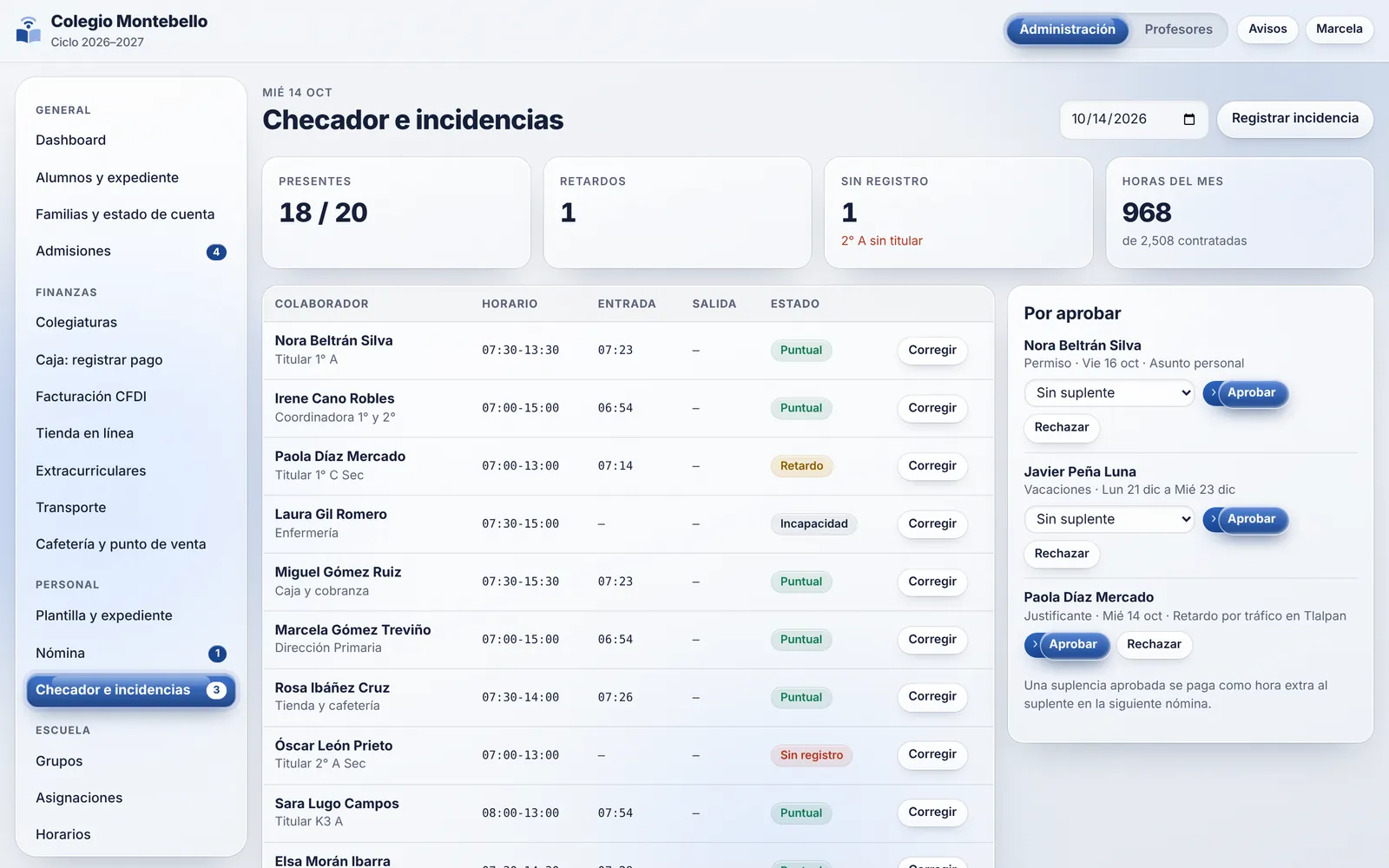Image resolution: width=1389 pixels, height=868 pixels.
Task: Approve Paola Díaz Mercado's justificante
Action: pos(1066,645)
